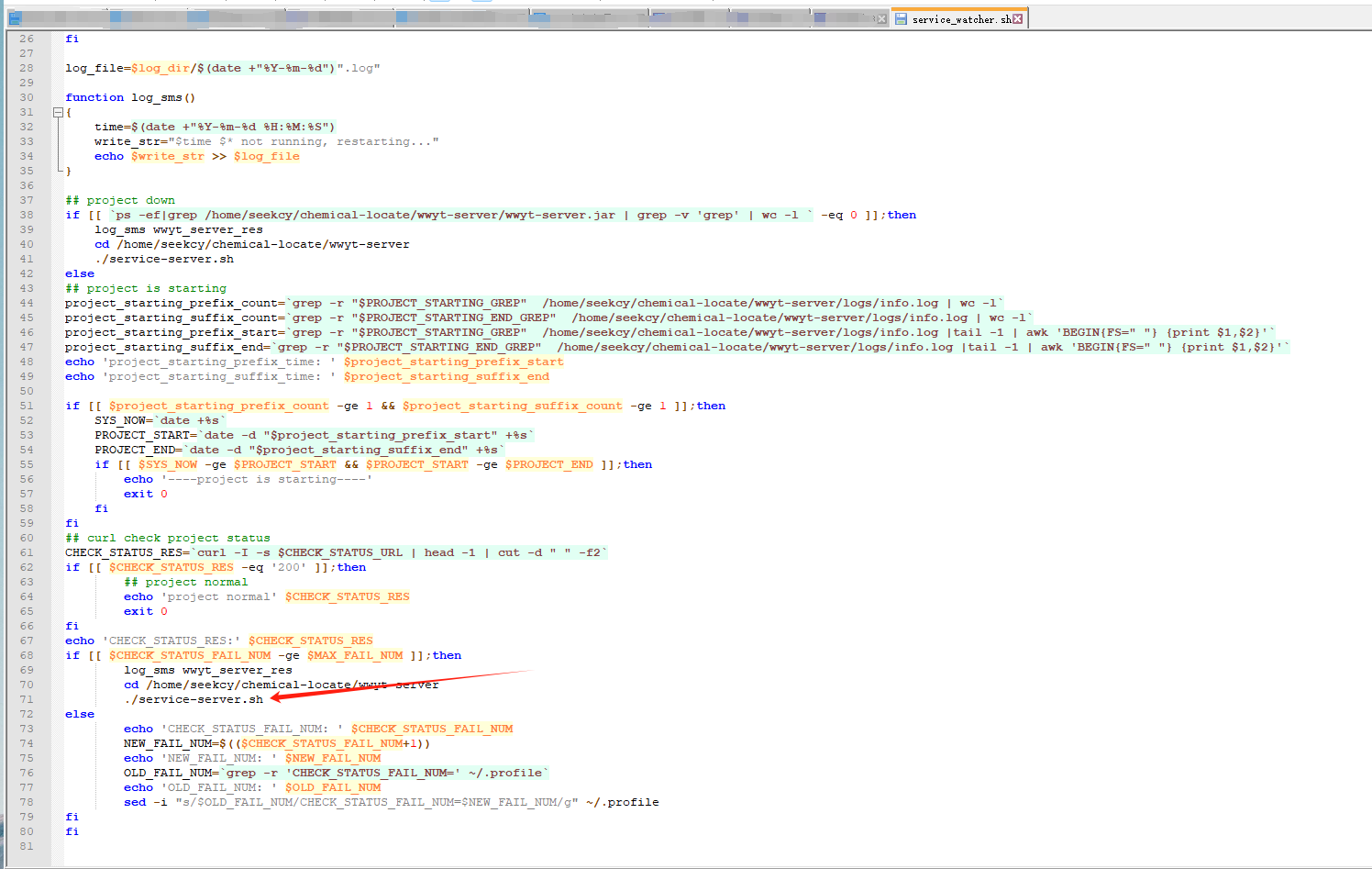Click 'CHECK_STATUS_RES=' on line 61
This screenshot has height=869, width=1372.
(x=127, y=552)
